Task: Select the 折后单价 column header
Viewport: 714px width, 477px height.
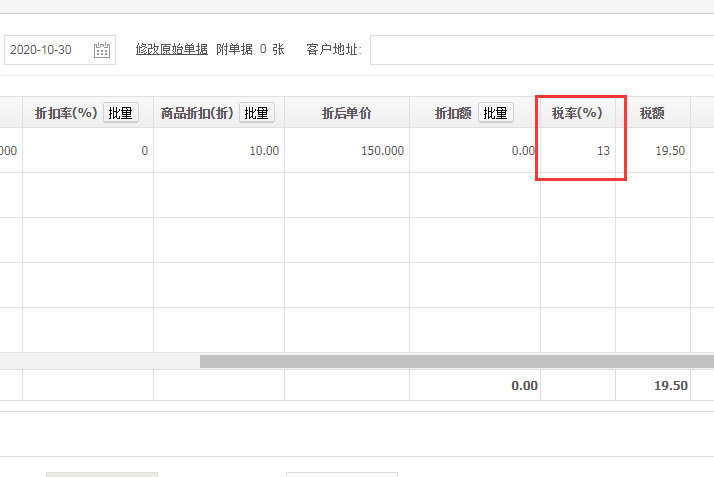Action: 346,113
